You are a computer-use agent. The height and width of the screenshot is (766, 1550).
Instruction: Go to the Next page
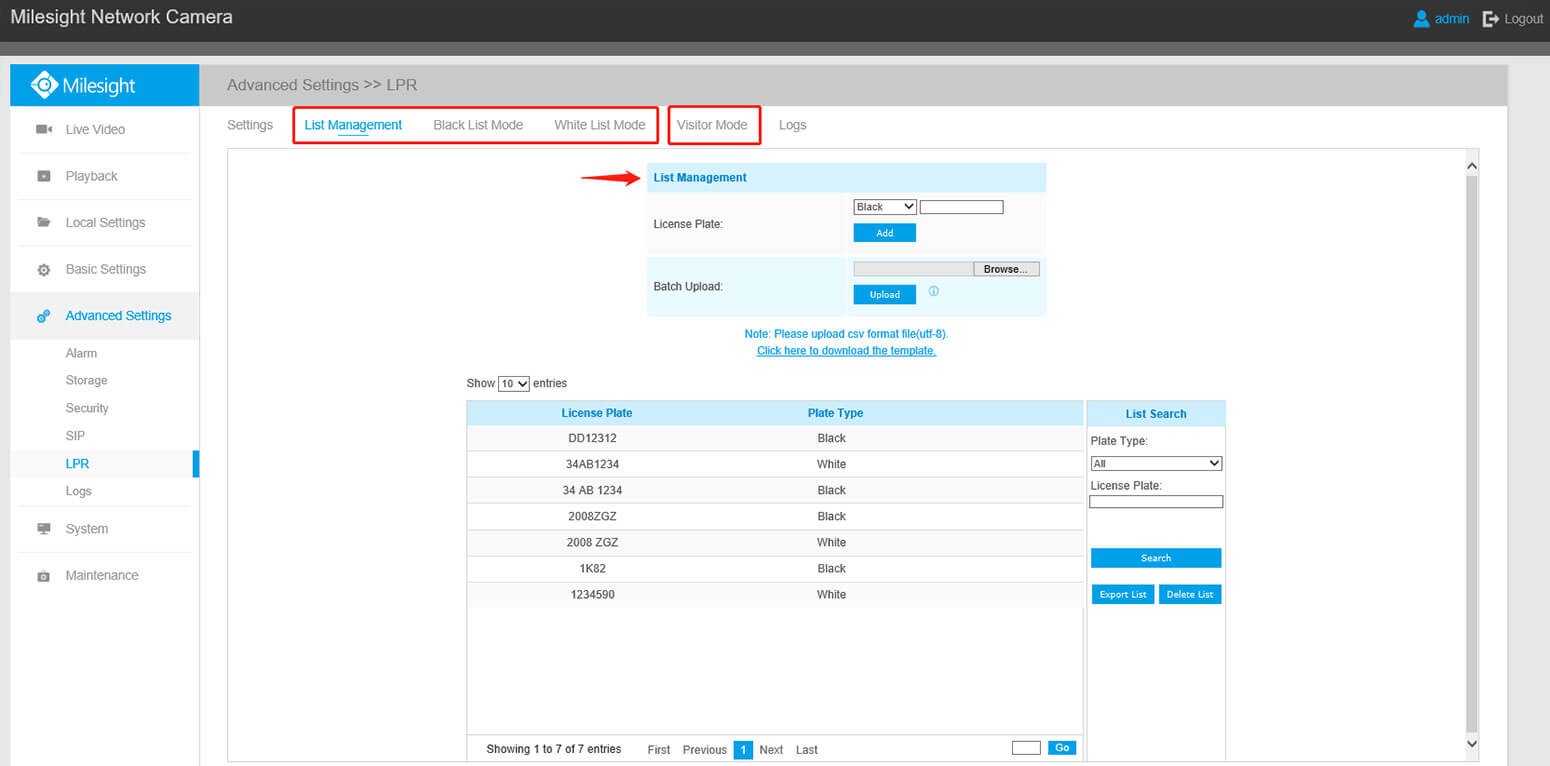coord(771,750)
